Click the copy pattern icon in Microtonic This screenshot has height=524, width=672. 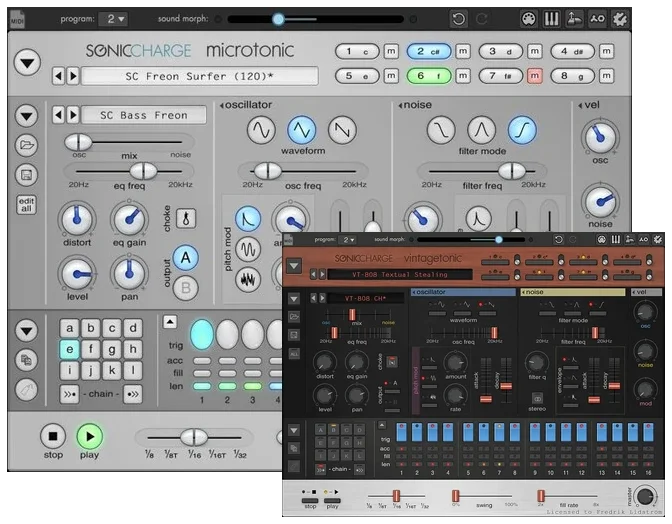27,360
